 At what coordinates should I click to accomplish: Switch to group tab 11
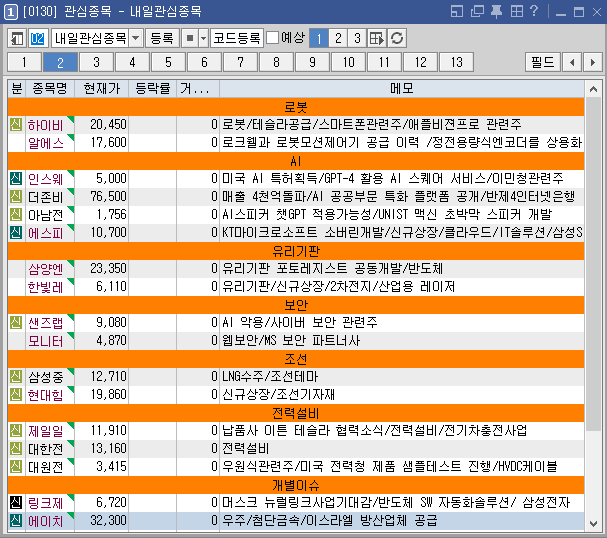tap(384, 62)
